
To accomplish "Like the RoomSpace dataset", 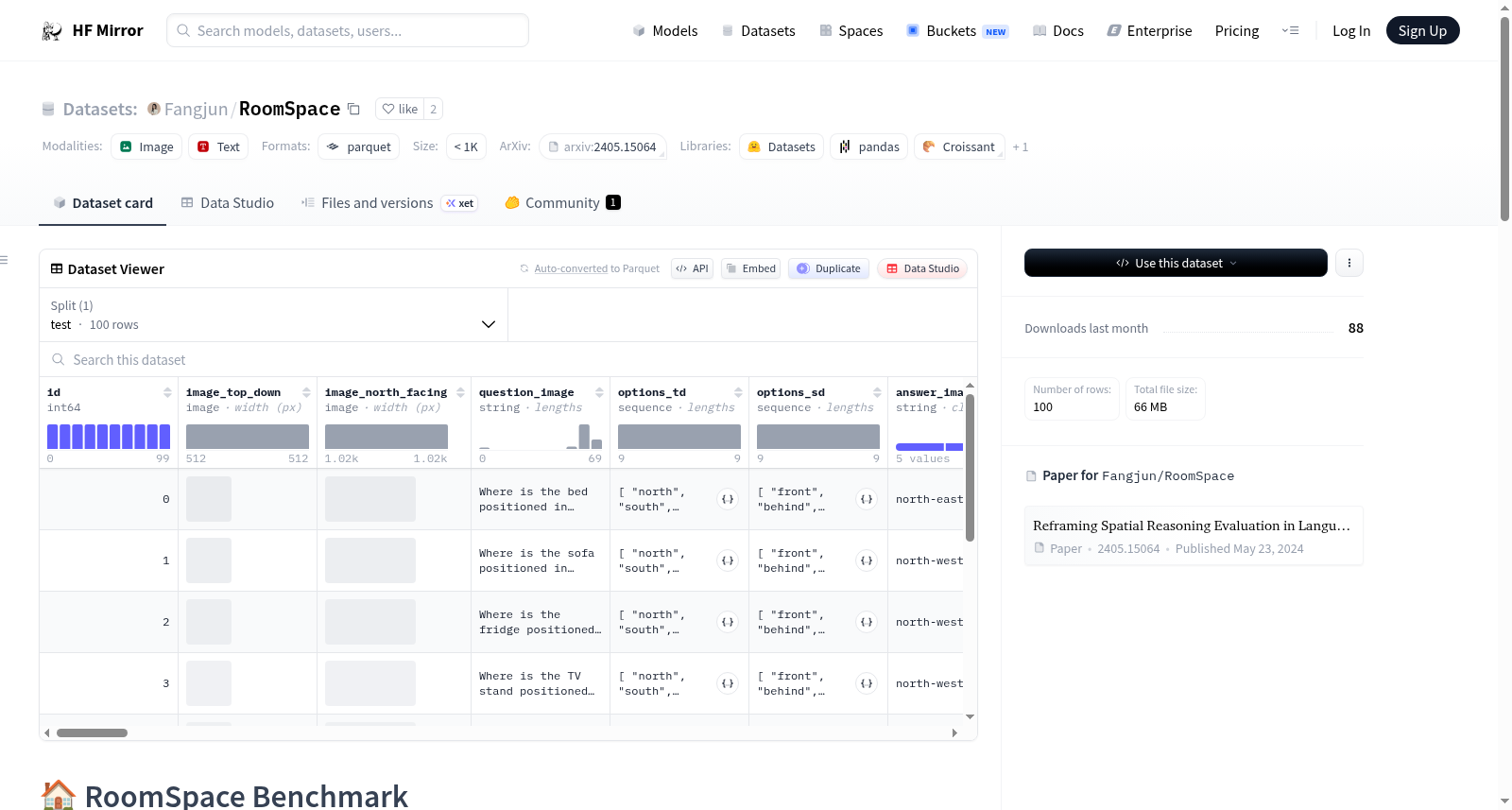I will (400, 109).
